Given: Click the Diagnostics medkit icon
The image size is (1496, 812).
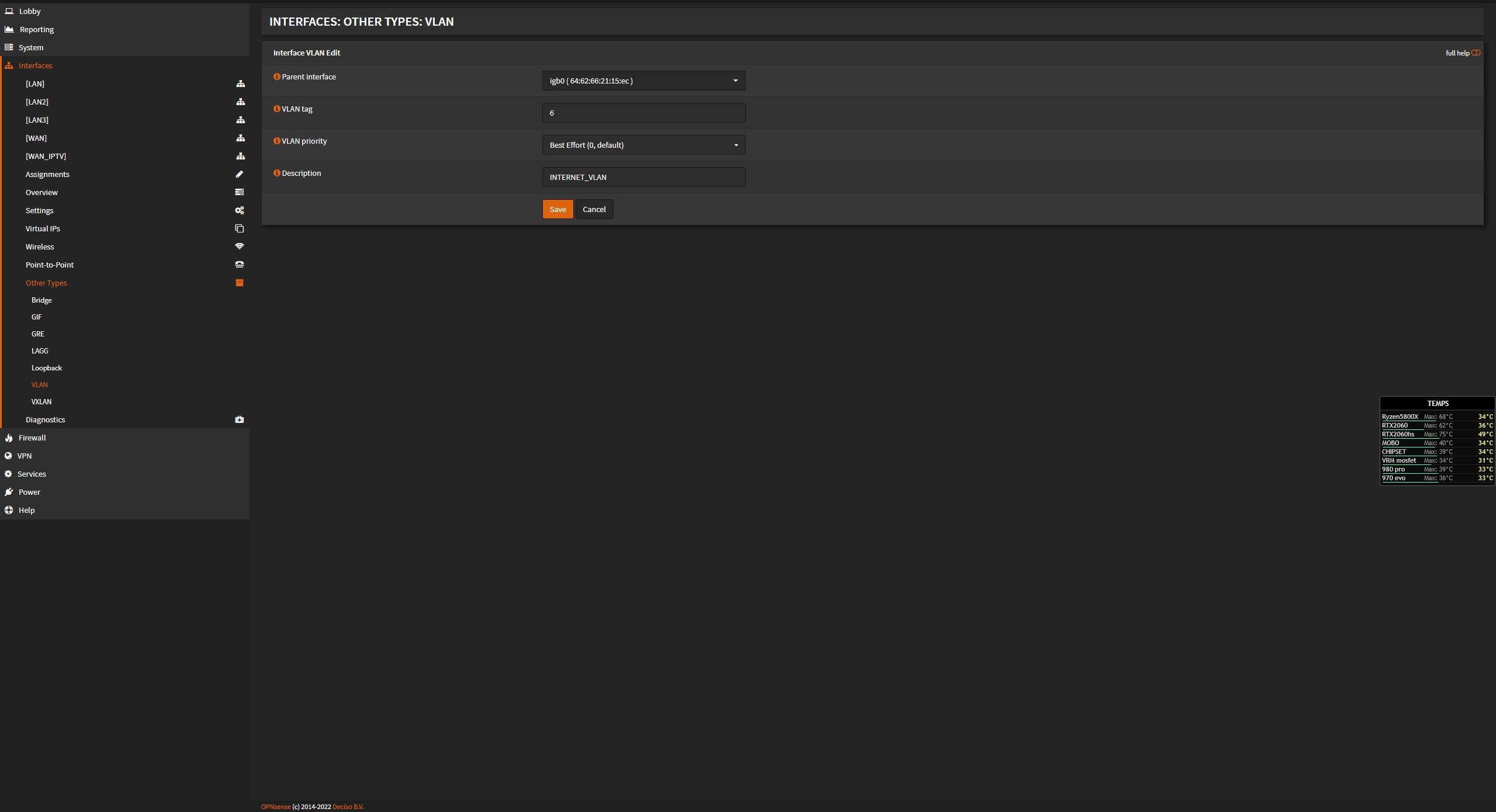Looking at the screenshot, I should (239, 419).
